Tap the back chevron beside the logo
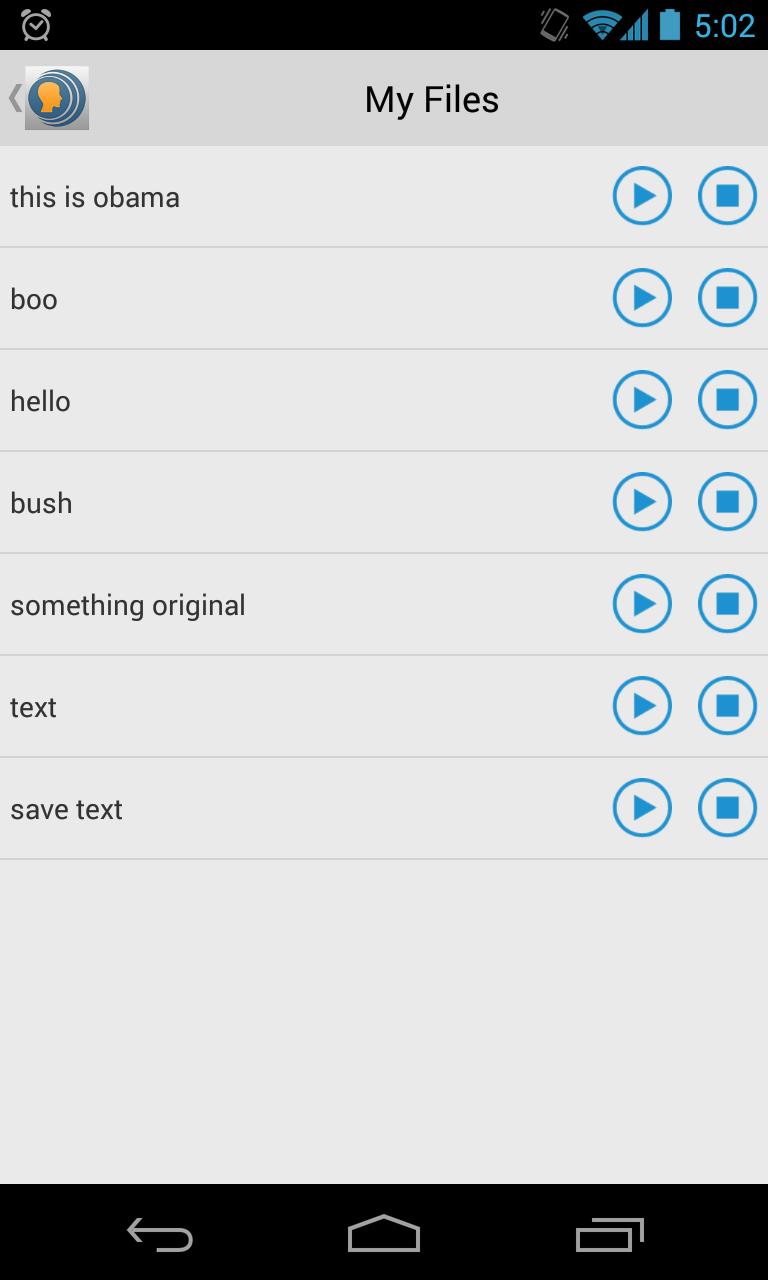Viewport: 768px width, 1280px height. [14, 97]
